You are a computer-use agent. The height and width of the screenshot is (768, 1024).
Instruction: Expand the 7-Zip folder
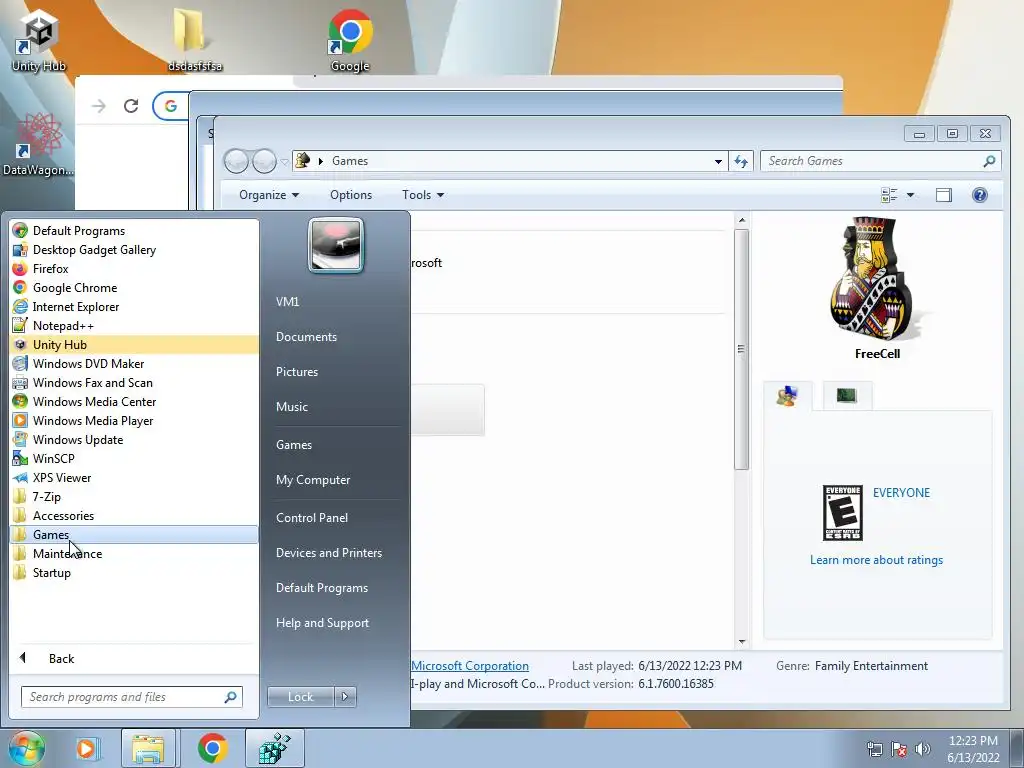coord(134,496)
